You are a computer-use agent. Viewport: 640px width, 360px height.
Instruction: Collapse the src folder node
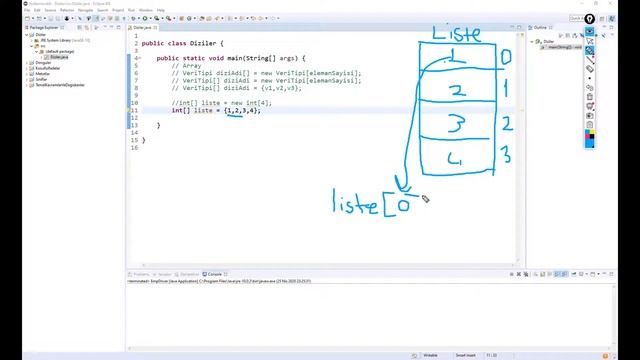(32, 46)
